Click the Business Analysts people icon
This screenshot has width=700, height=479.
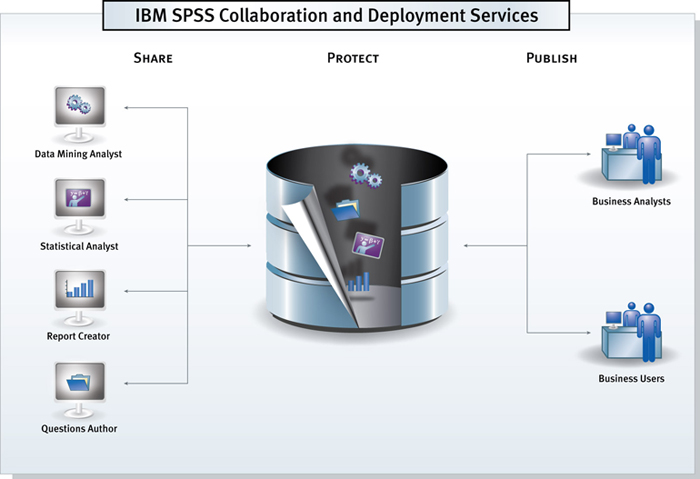pyautogui.click(x=631, y=154)
